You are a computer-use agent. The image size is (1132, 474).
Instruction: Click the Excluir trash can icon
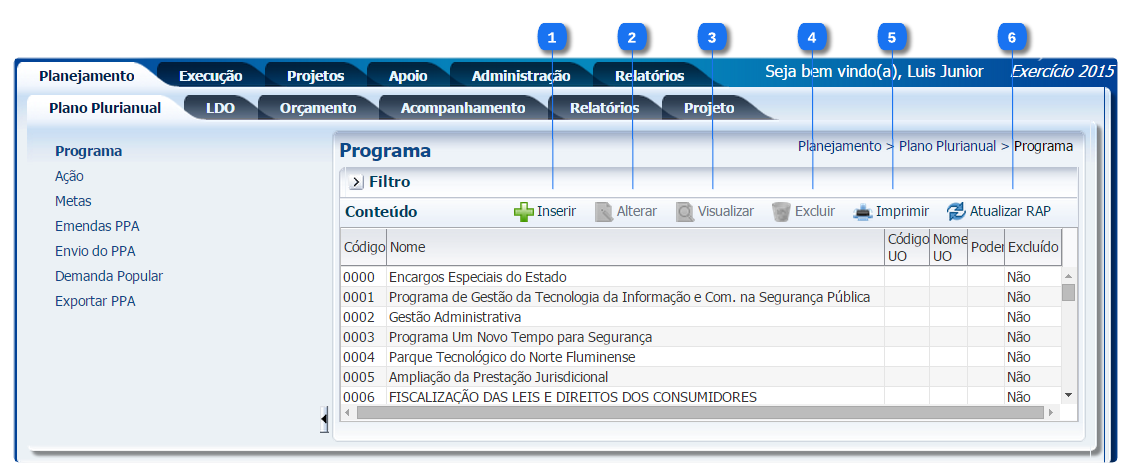[781, 212]
